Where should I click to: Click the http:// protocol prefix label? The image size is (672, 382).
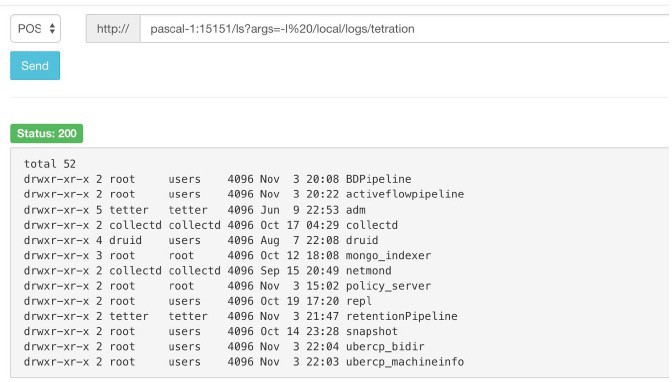pyautogui.click(x=113, y=29)
